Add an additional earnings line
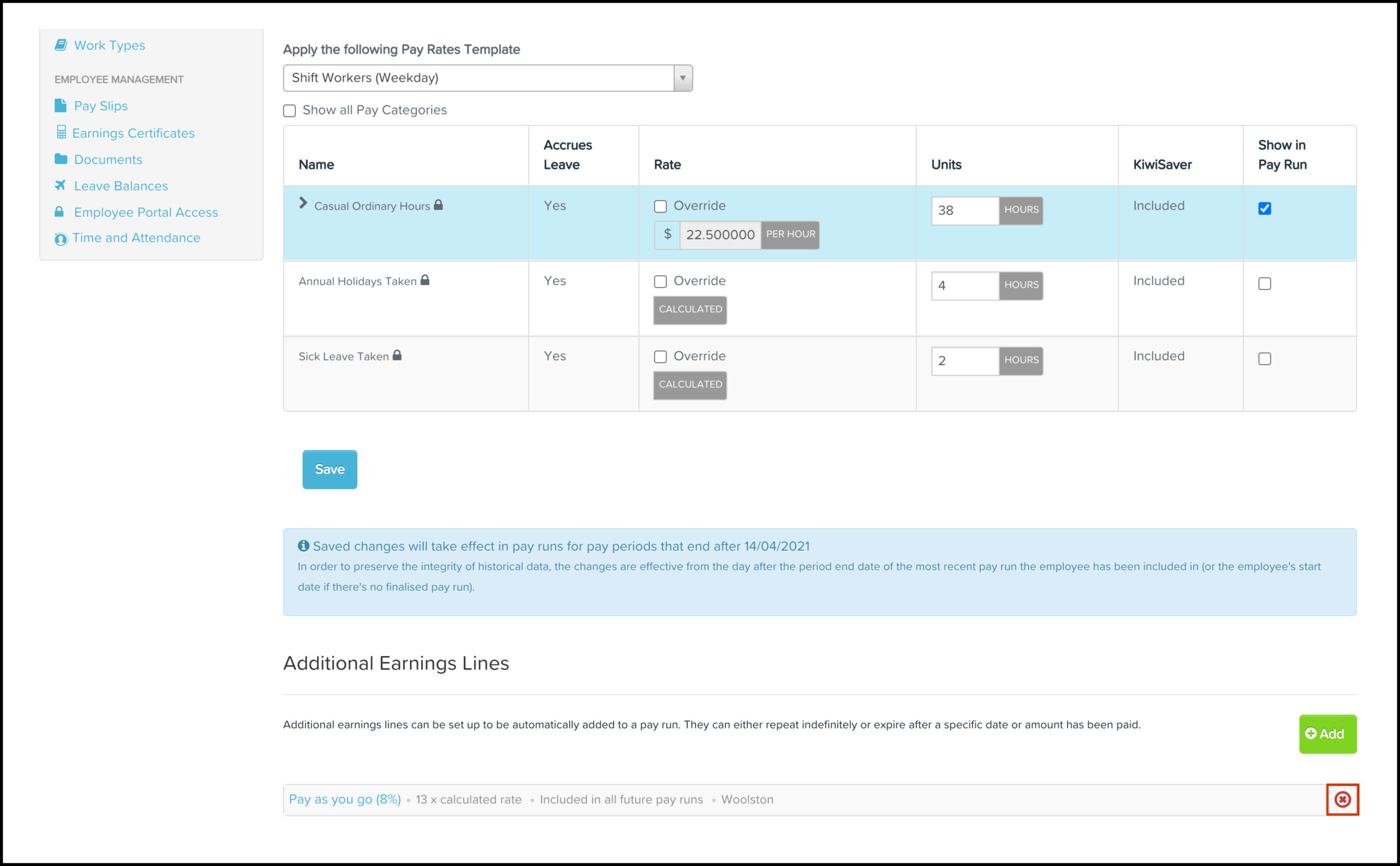Image resolution: width=1400 pixels, height=866 pixels. tap(1327, 734)
